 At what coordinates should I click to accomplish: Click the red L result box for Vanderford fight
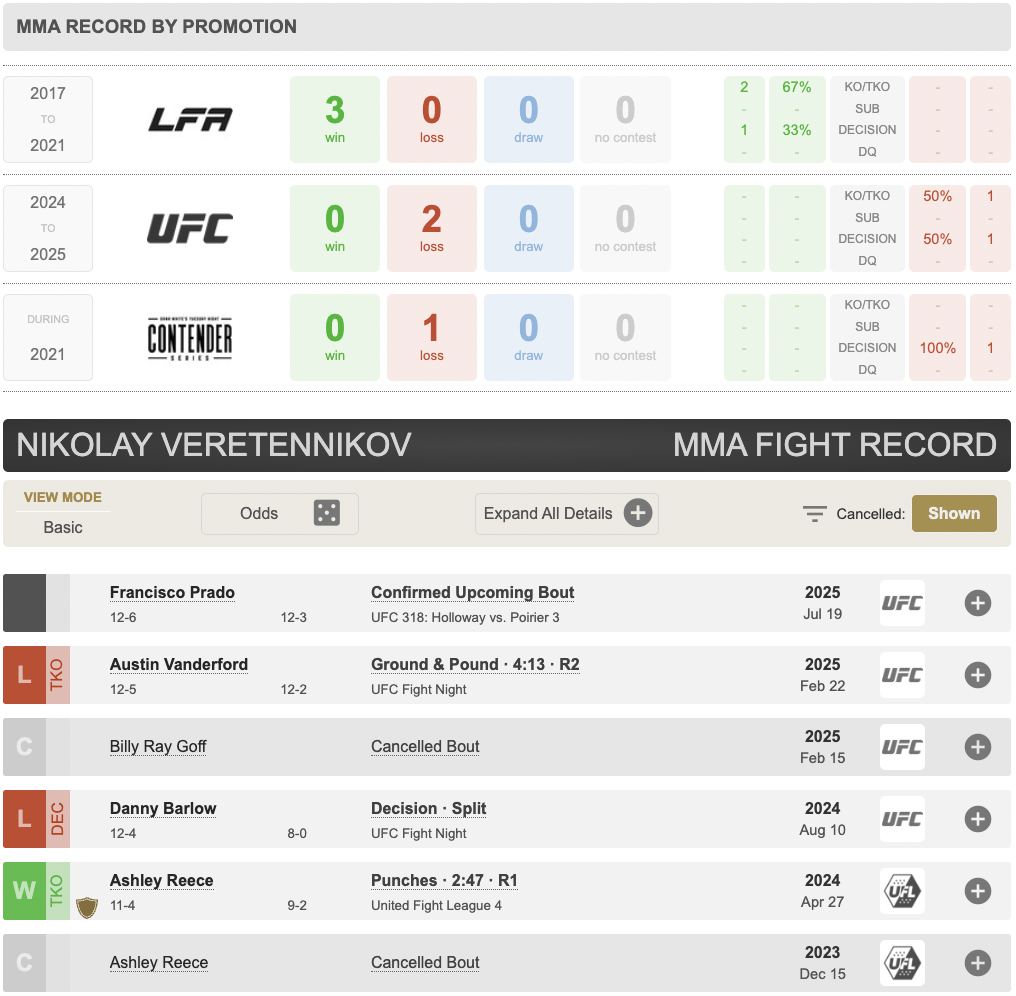(24, 675)
